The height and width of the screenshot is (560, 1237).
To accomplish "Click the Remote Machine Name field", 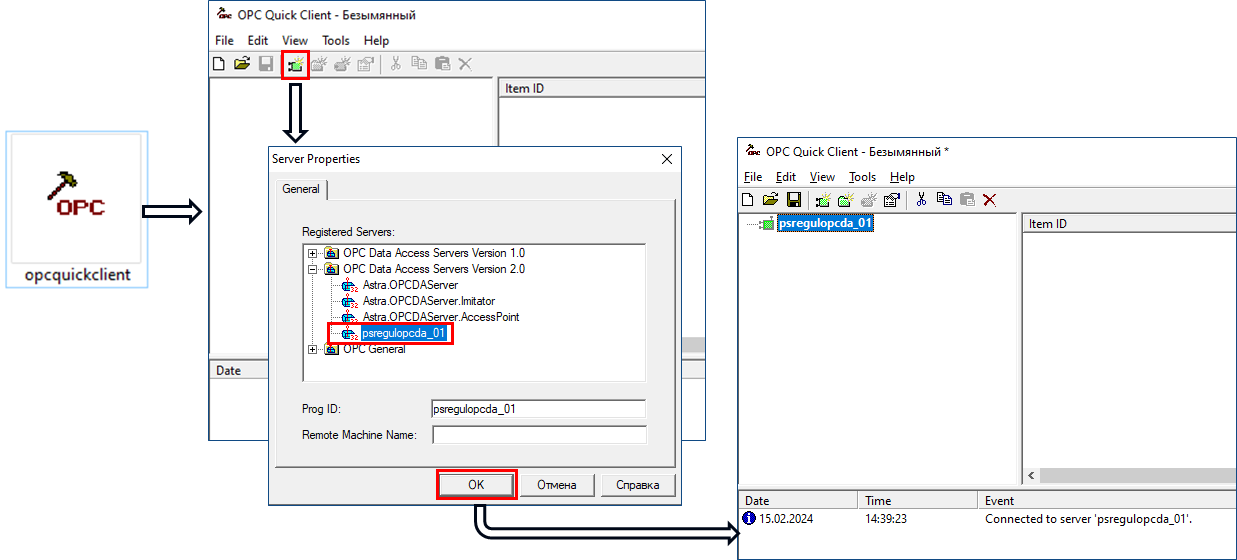I will pos(539,435).
